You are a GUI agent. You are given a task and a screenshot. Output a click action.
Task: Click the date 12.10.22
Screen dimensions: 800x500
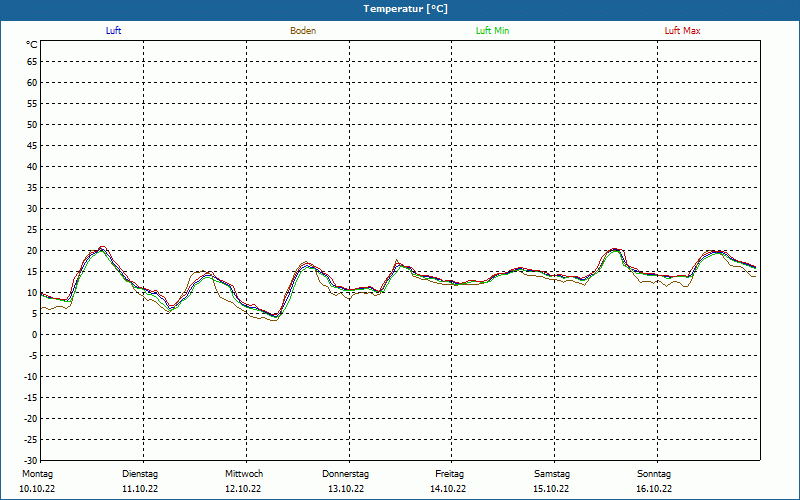pos(243,489)
